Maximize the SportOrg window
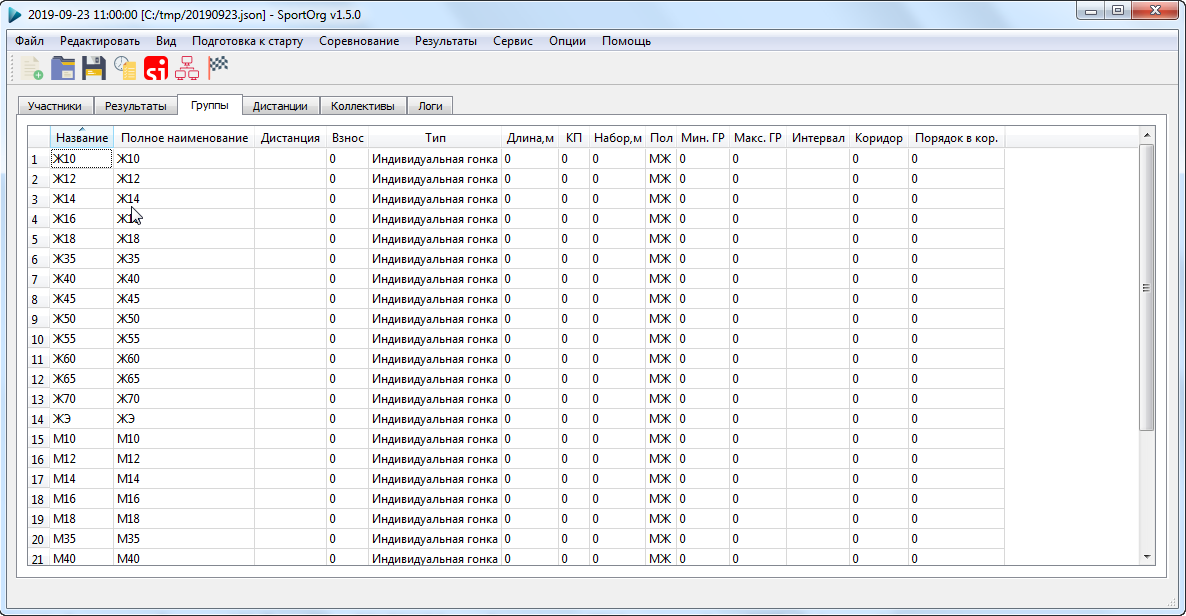Screen dimensions: 1186x616 coord(1118,11)
